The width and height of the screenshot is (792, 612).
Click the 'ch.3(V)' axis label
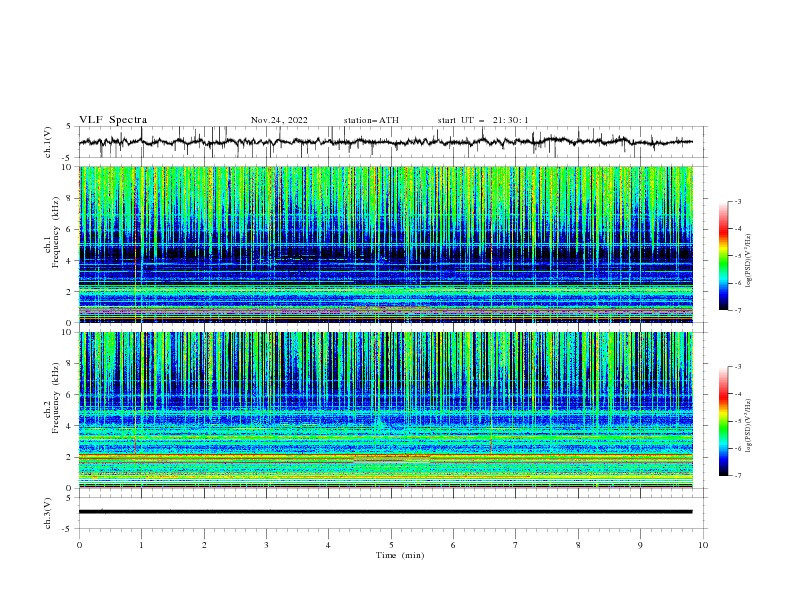pyautogui.click(x=48, y=513)
